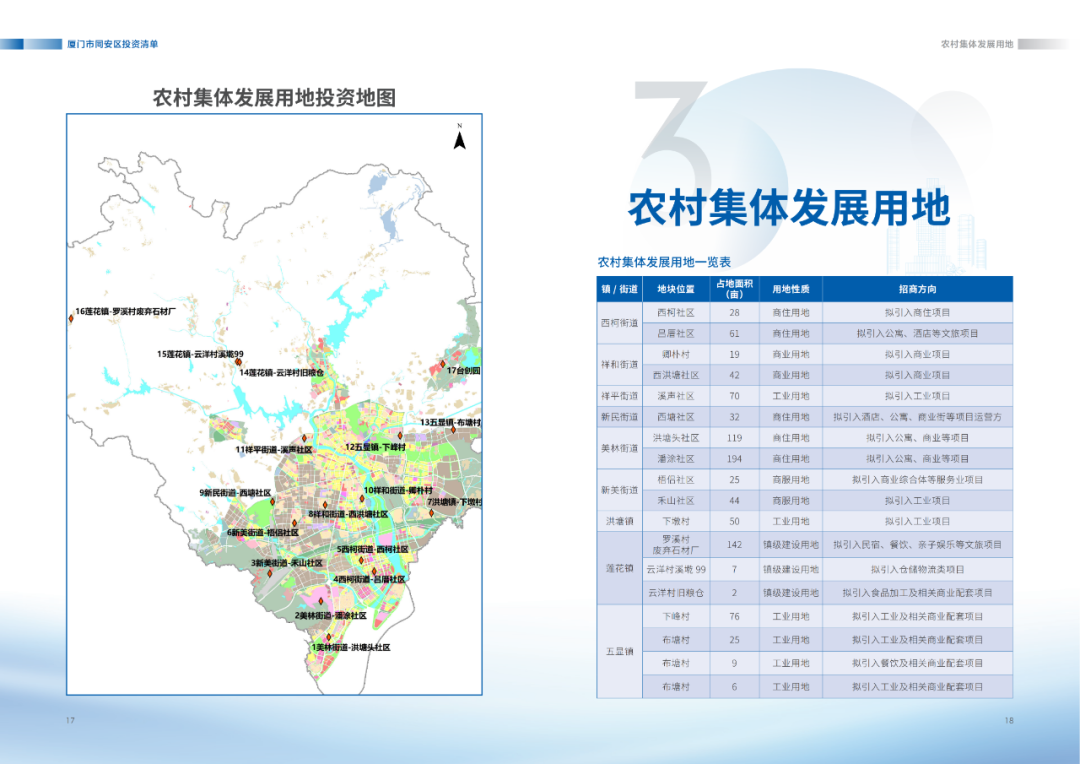The width and height of the screenshot is (1080, 764).
Task: Select the 五显镇 row group cell
Action: [619, 651]
